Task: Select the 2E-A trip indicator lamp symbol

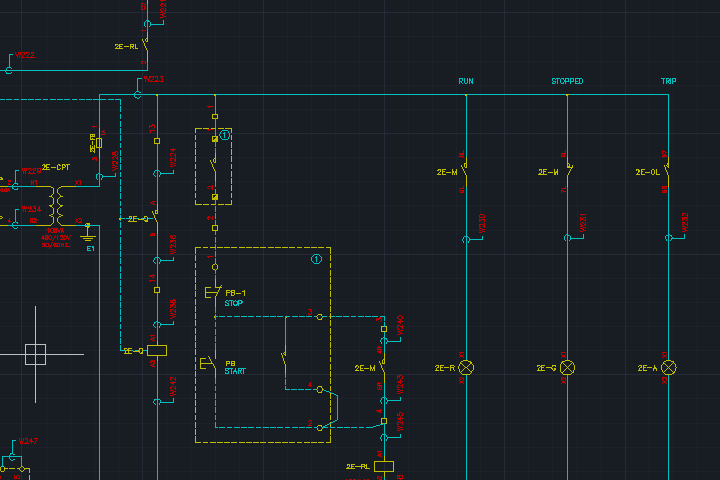Action: pyautogui.click(x=669, y=368)
